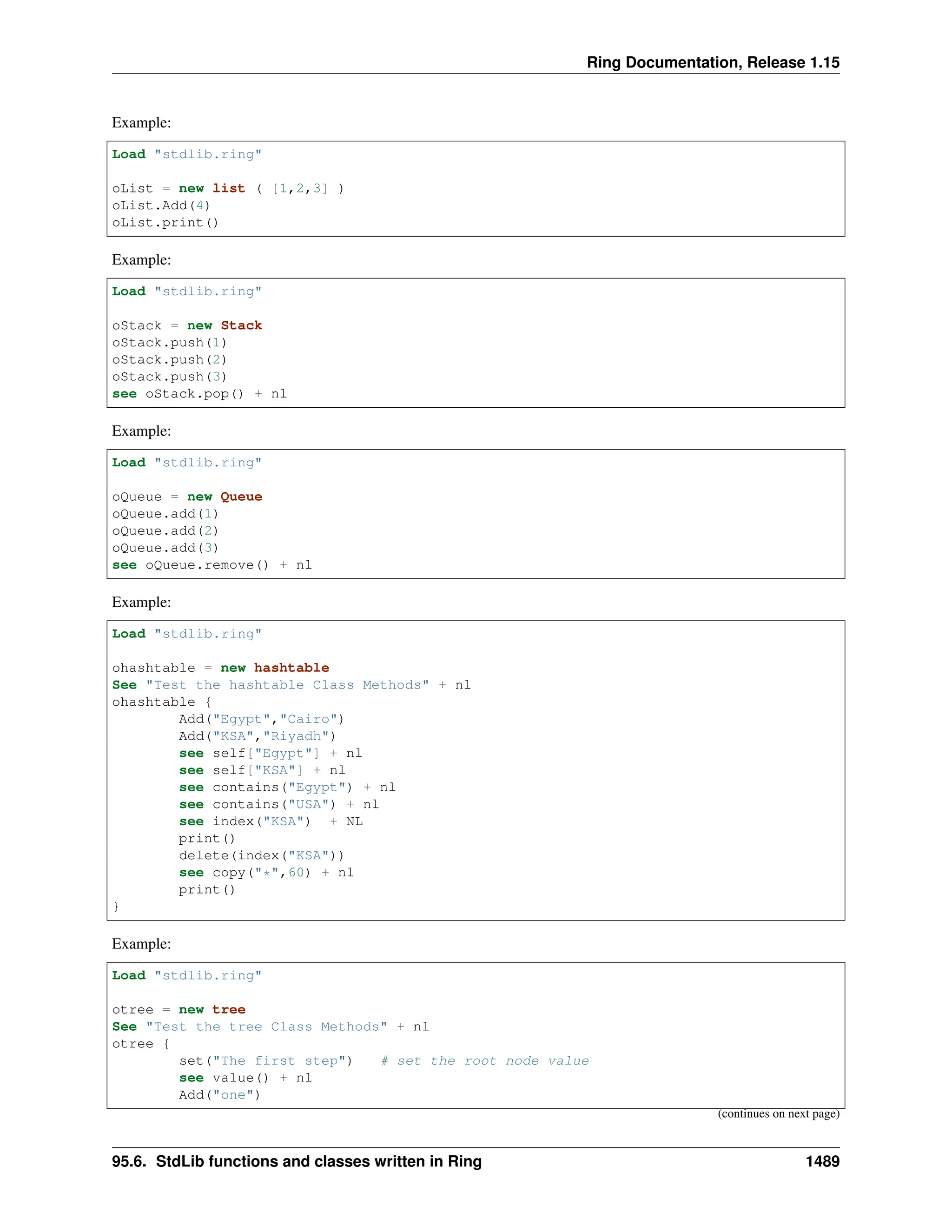The image size is (952, 1232).
Task: Click the Ring Documentation, Release 1.15 header
Action: point(712,62)
